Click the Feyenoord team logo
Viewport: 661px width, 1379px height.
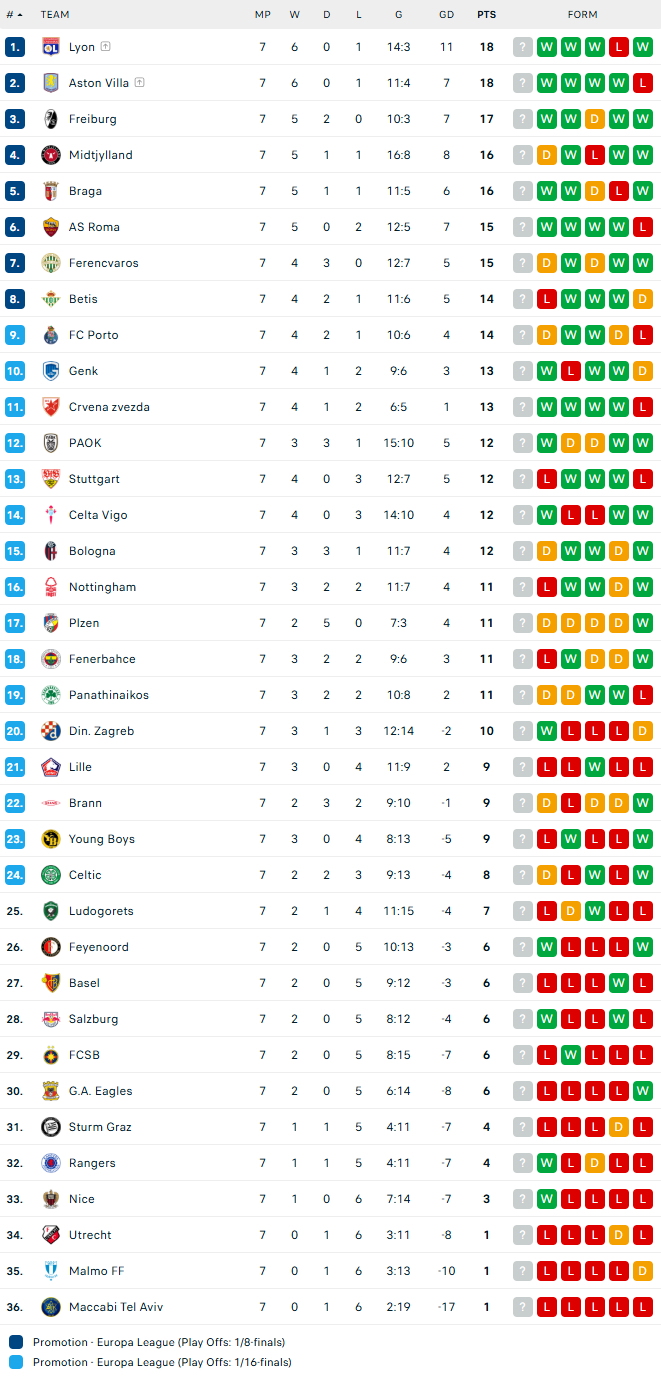coord(51,947)
